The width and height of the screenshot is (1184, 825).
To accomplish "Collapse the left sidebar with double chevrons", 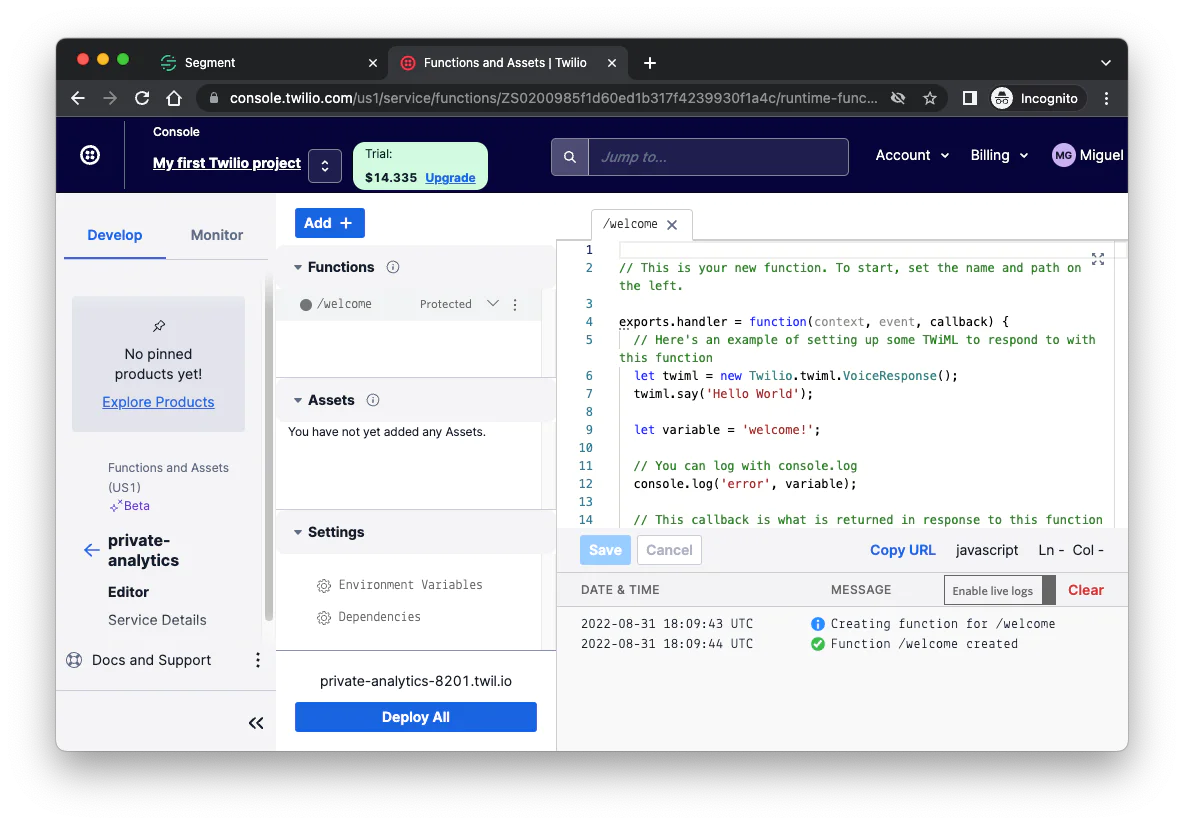I will point(256,722).
